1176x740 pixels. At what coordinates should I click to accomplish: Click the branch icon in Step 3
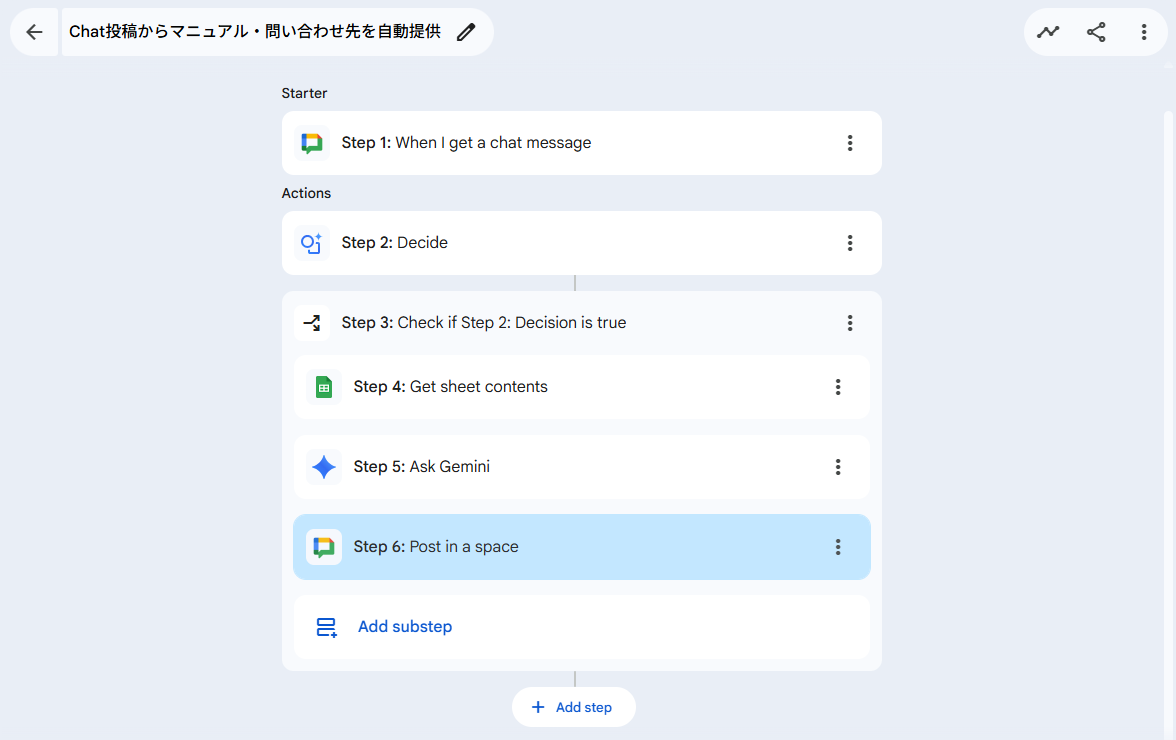point(312,323)
